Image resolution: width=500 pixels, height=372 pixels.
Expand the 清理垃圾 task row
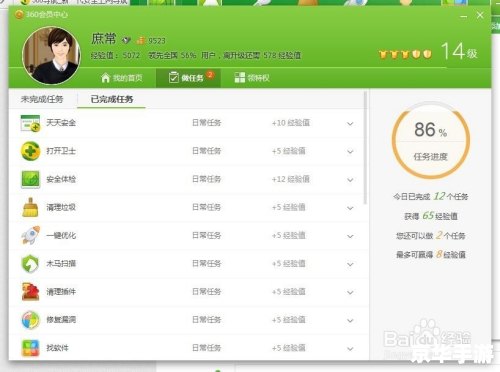point(350,208)
